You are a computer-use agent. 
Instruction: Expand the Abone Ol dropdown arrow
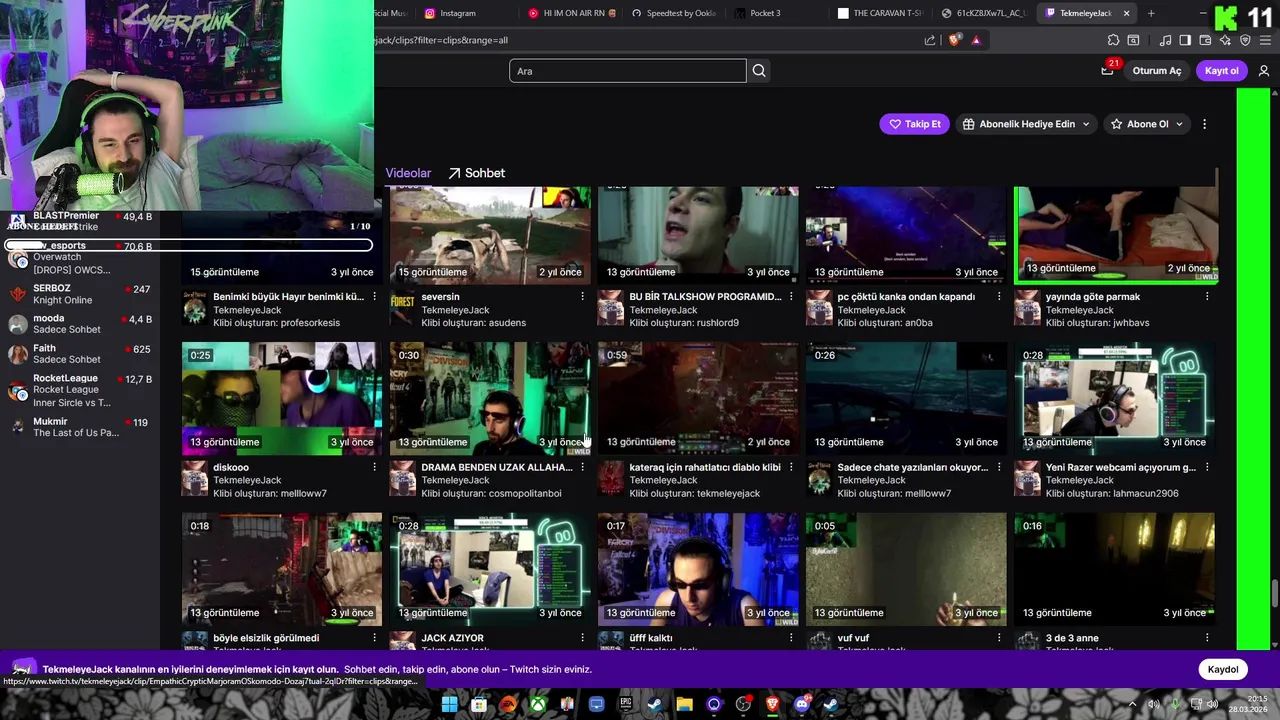[x=1179, y=124]
